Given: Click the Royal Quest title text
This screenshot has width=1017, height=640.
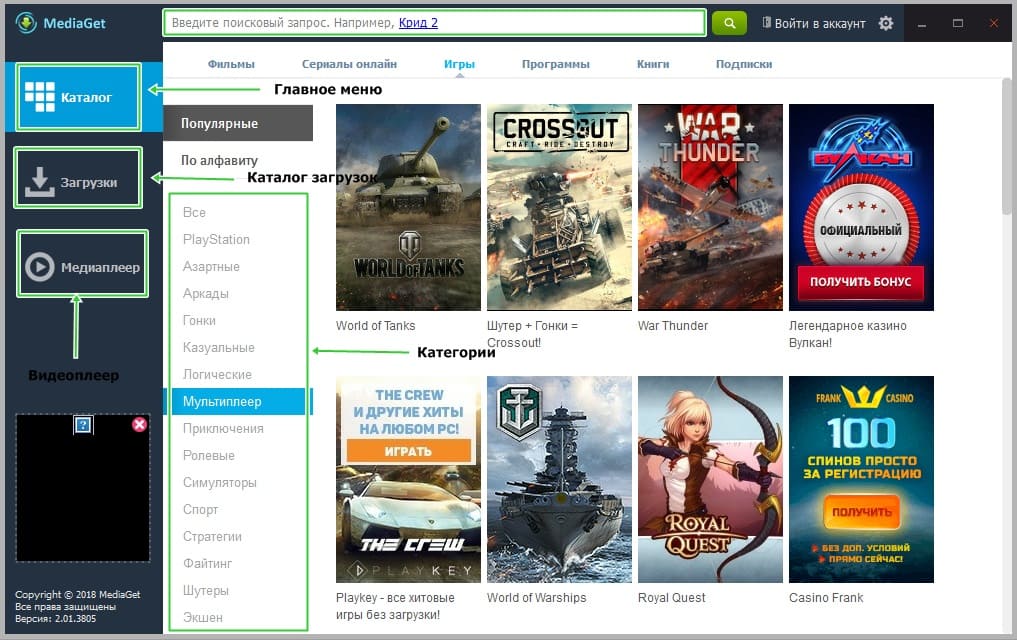Looking at the screenshot, I should [671, 598].
